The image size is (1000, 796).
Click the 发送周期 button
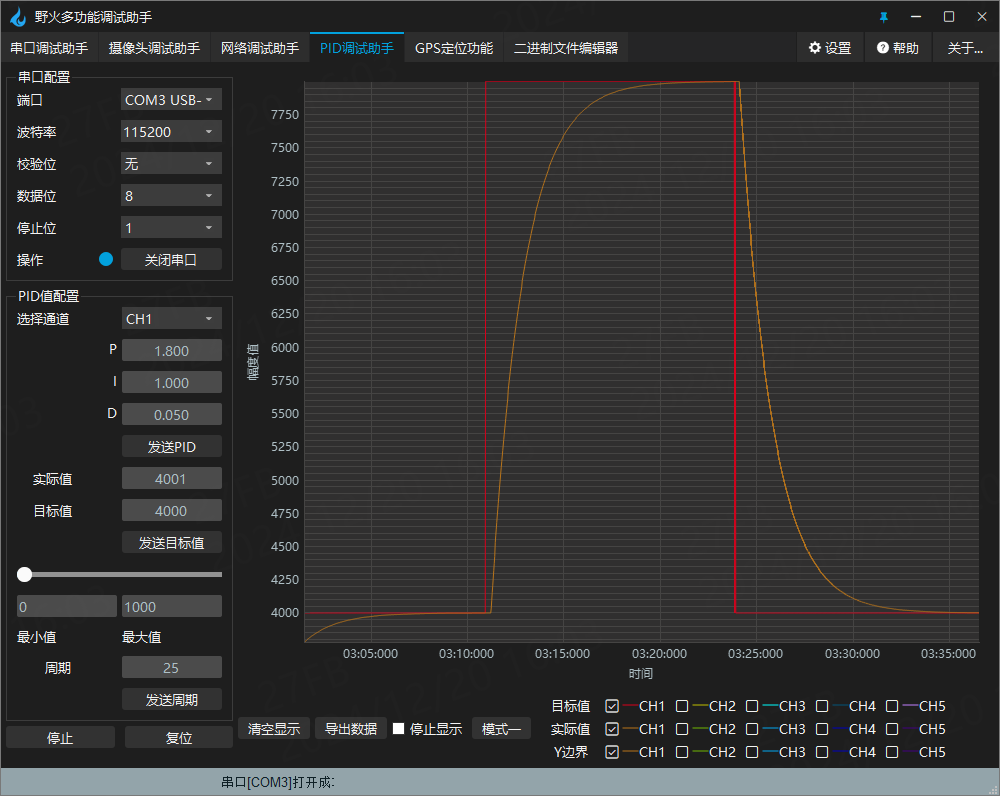172,699
